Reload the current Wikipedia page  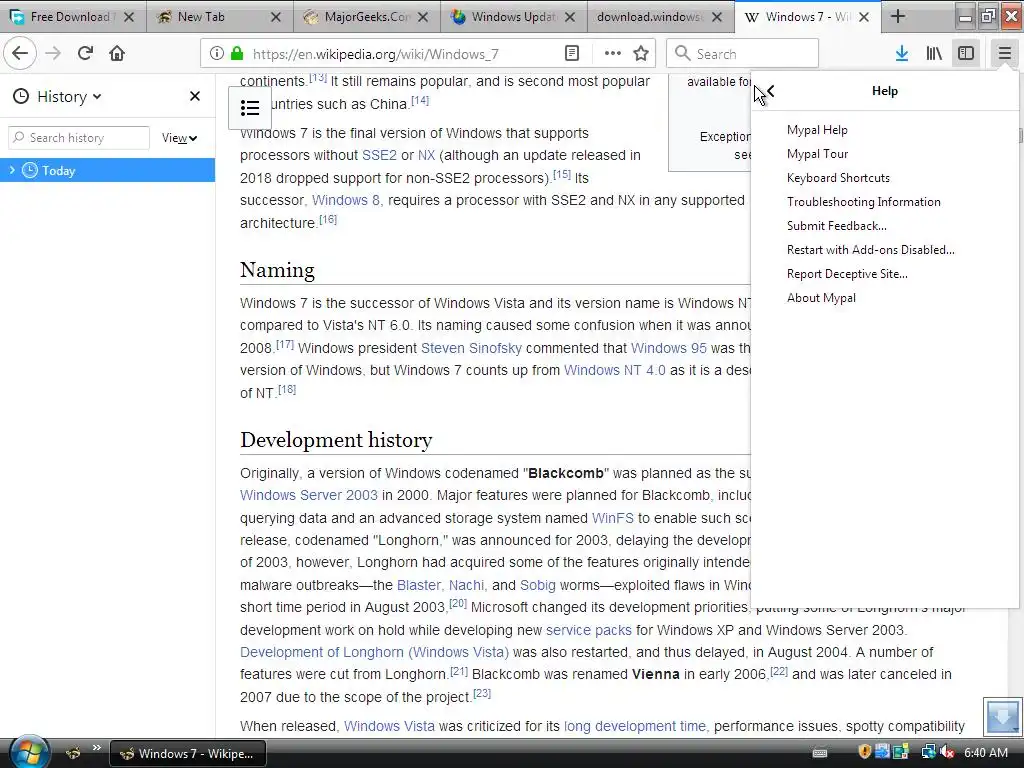tap(85, 53)
